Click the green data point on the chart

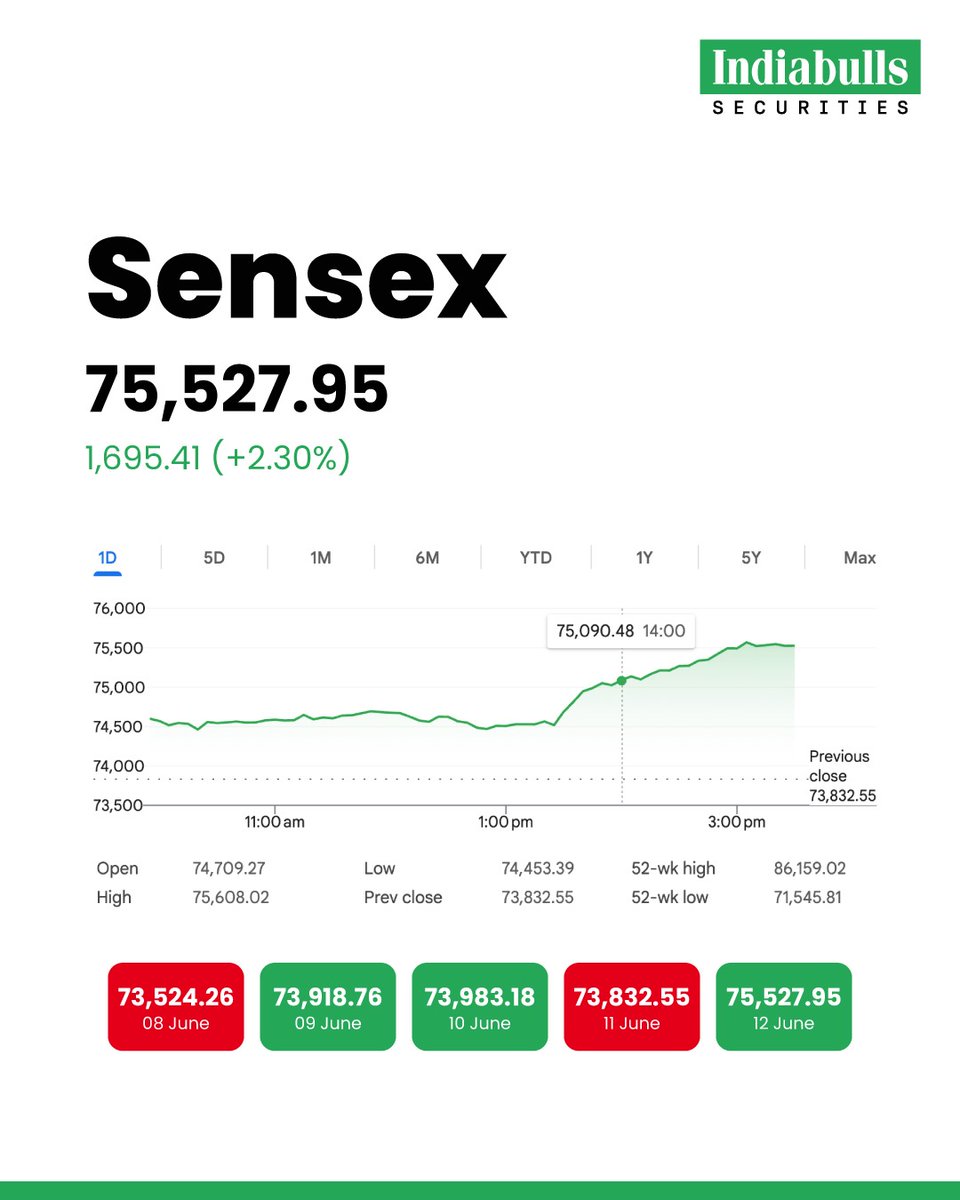click(x=621, y=680)
